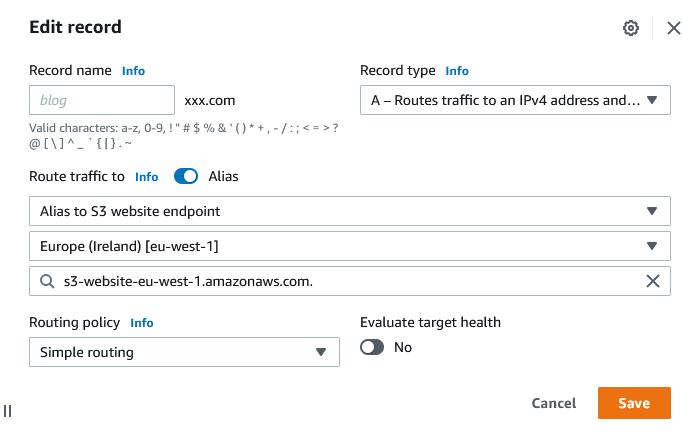The width and height of the screenshot is (682, 438).
Task: Open Info link next to Record type
Action: tap(457, 71)
